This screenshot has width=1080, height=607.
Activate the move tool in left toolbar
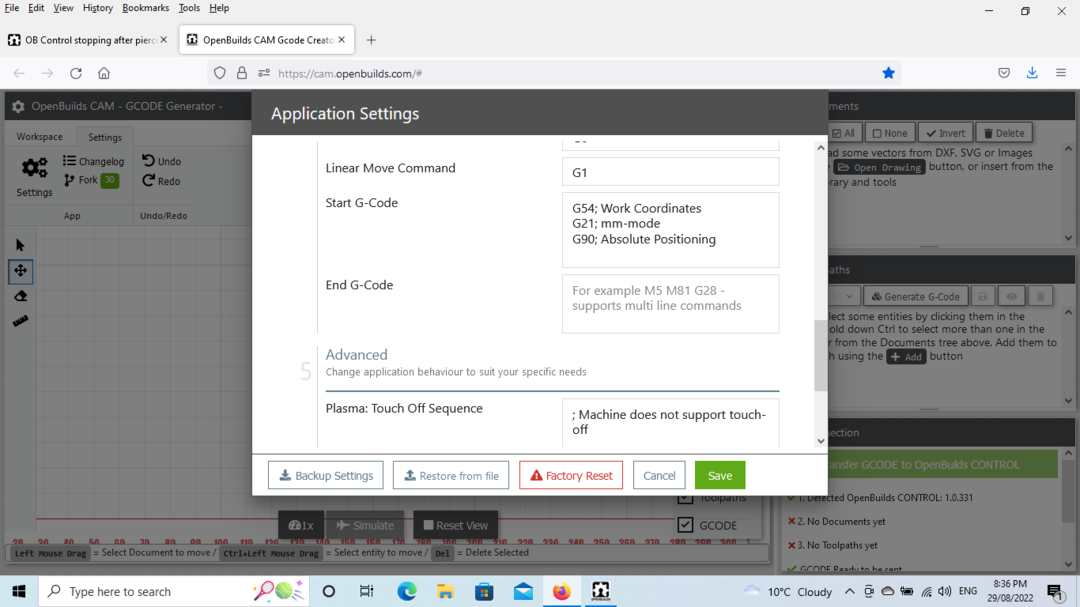[x=21, y=271]
